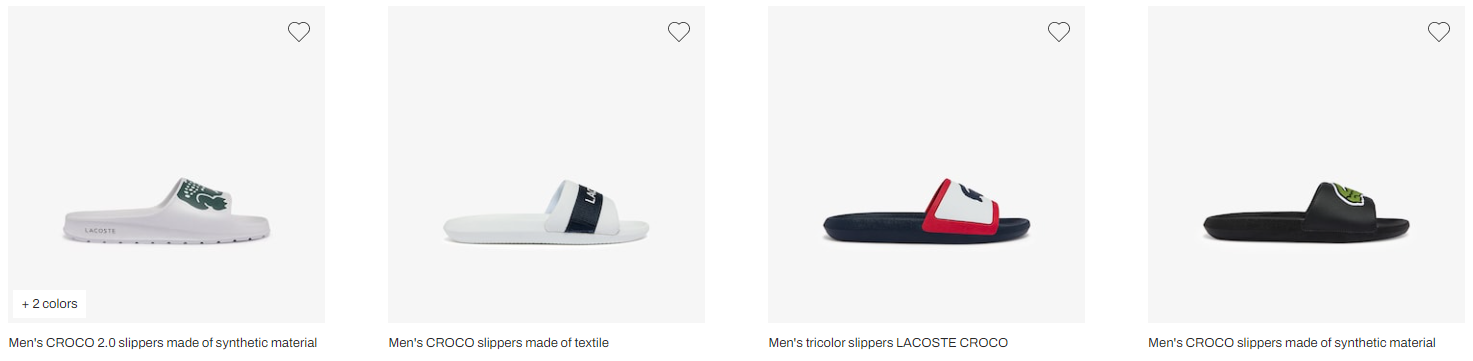Favorite the CROCO textile slippers with heart
Viewport: 1473px width, 361px height.
coord(679,32)
